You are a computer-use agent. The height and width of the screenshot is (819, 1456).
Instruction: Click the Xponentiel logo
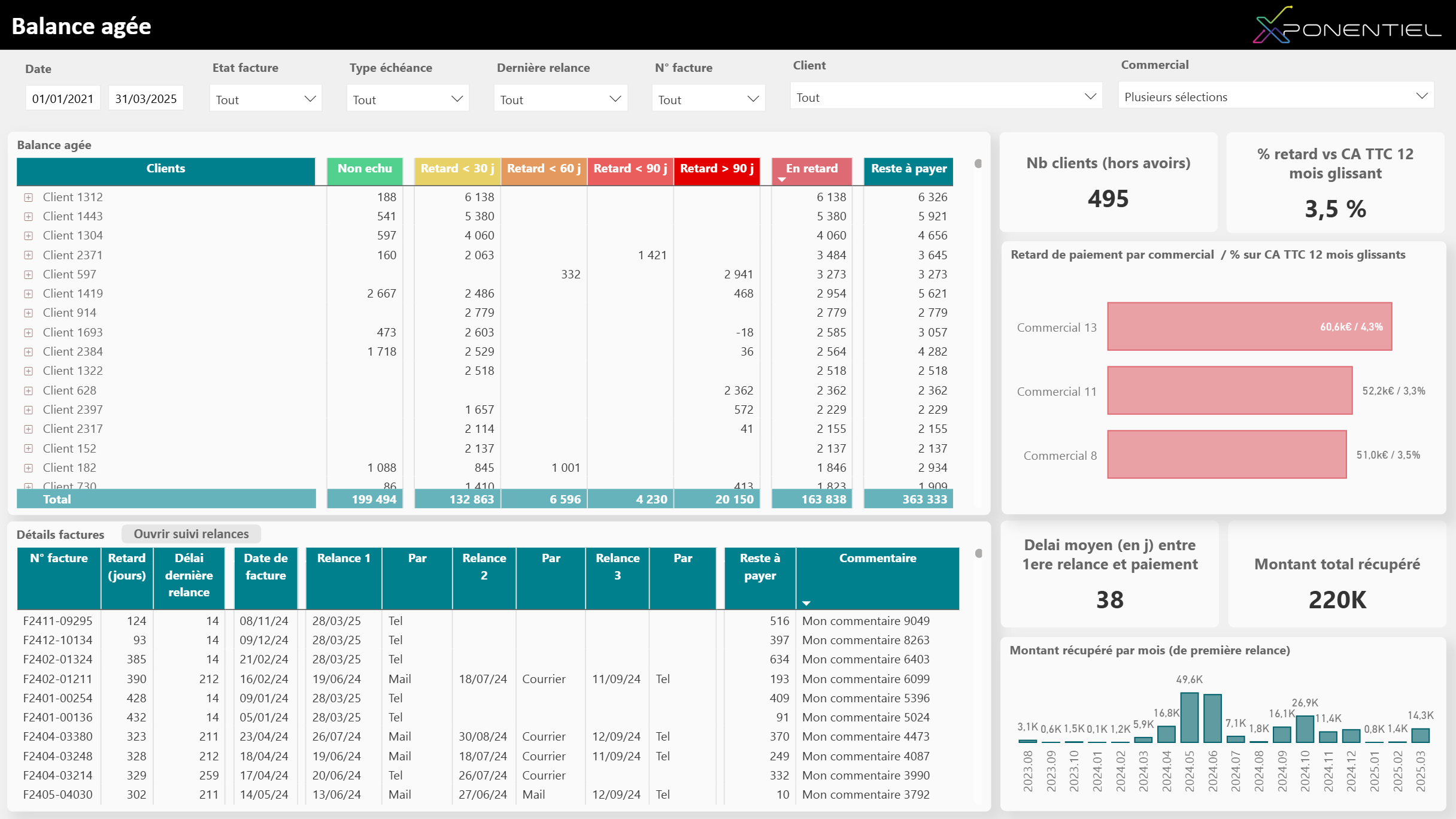[x=1346, y=25]
